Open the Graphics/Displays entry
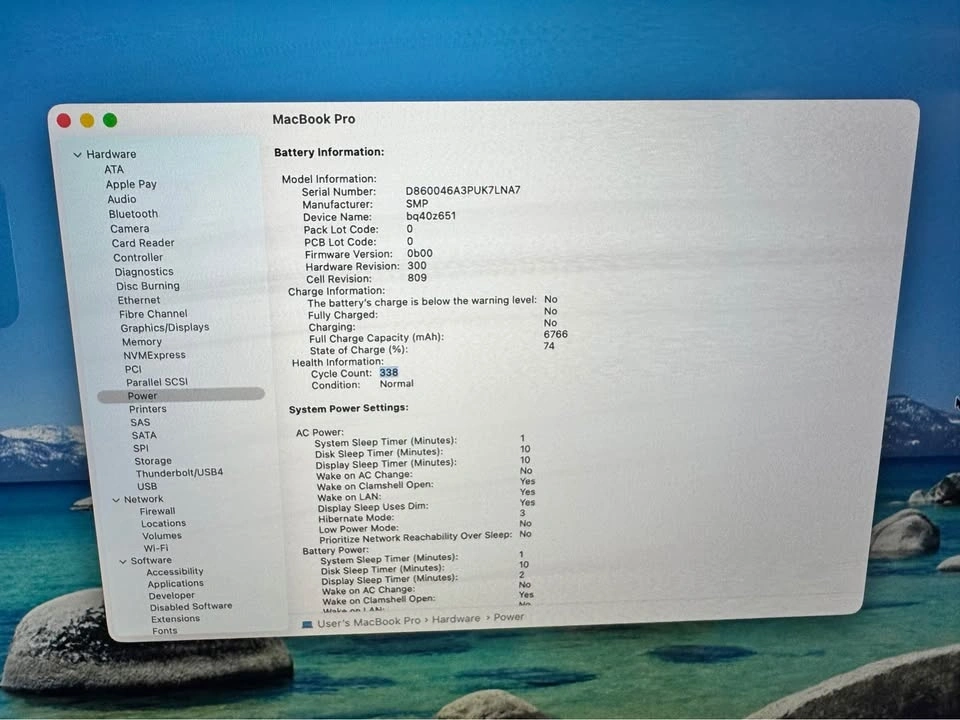This screenshot has width=960, height=720. [x=165, y=328]
